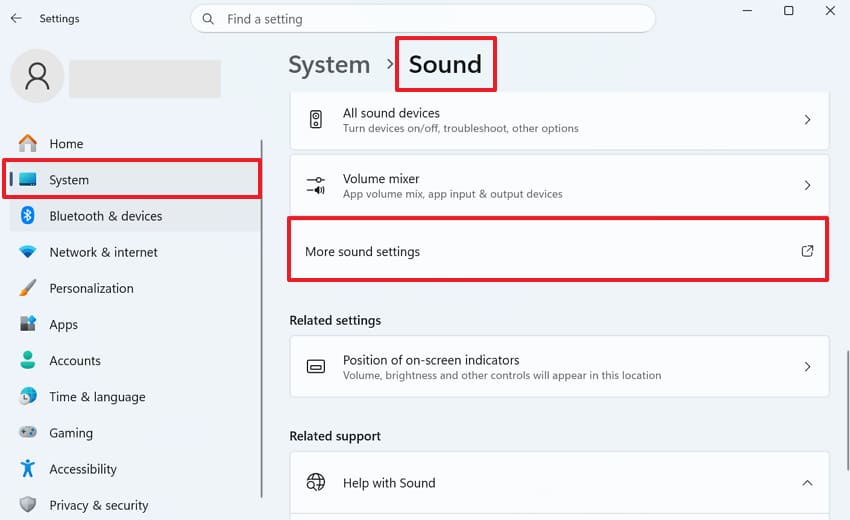Click the external link icon on More sound settings
Image resolution: width=850 pixels, height=520 pixels.
point(807,251)
